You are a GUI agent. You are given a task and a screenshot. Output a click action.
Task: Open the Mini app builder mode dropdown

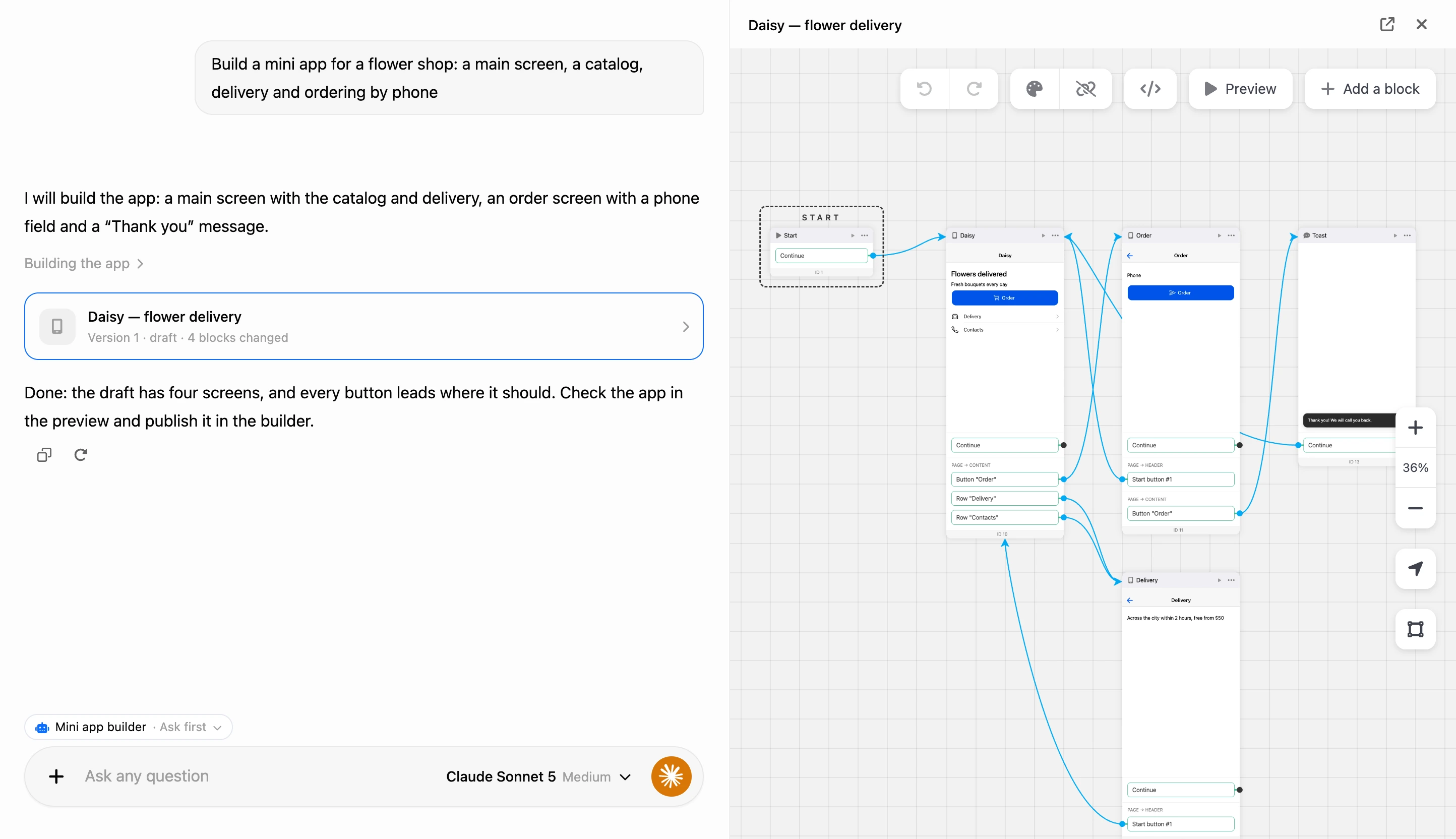coord(129,727)
